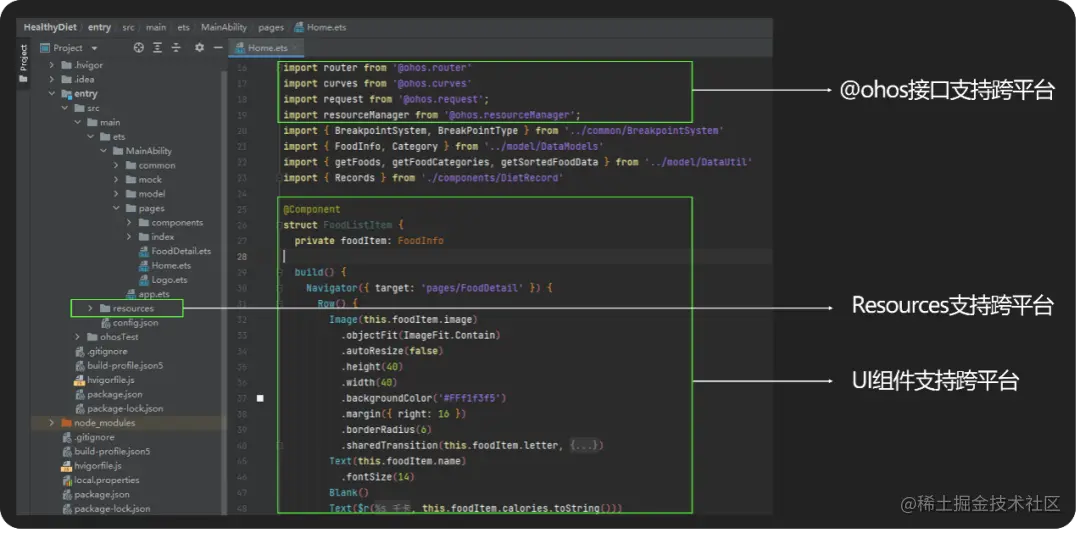The image size is (1080, 533).
Task: Expand the index folder
Action: pos(129,237)
